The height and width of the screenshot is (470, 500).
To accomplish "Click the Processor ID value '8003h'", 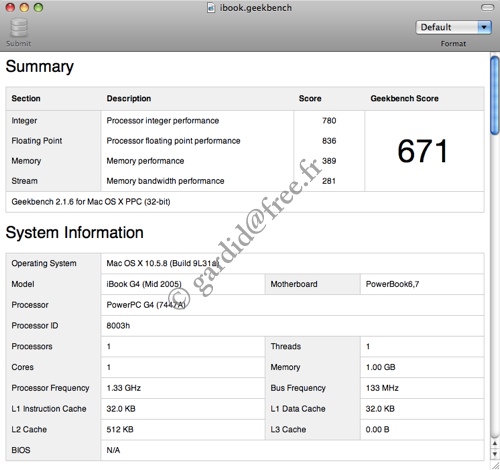I will tap(118, 326).
